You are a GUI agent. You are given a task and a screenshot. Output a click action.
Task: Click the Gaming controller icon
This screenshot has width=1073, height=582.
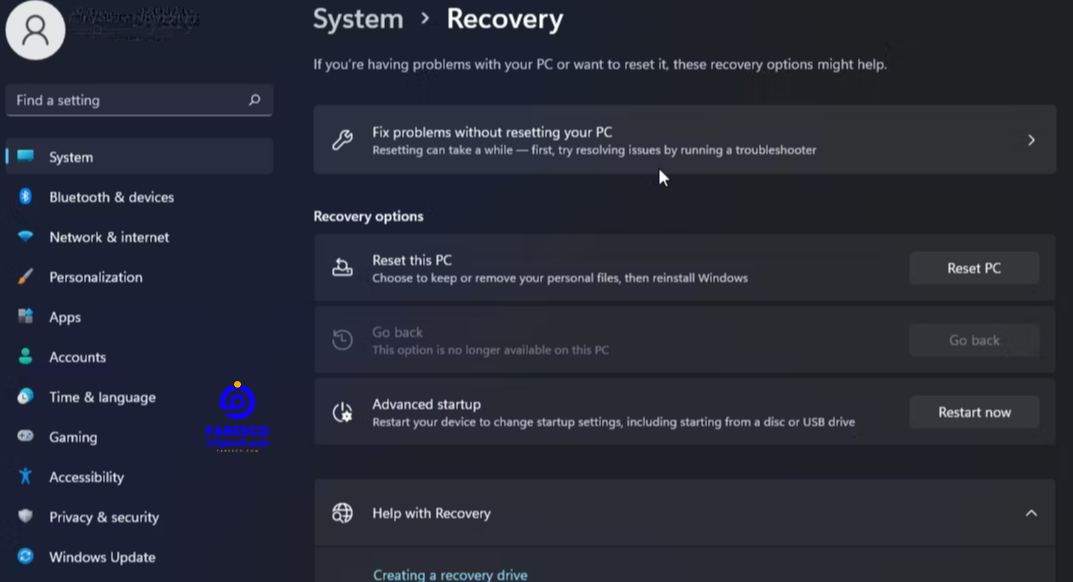tap(25, 436)
